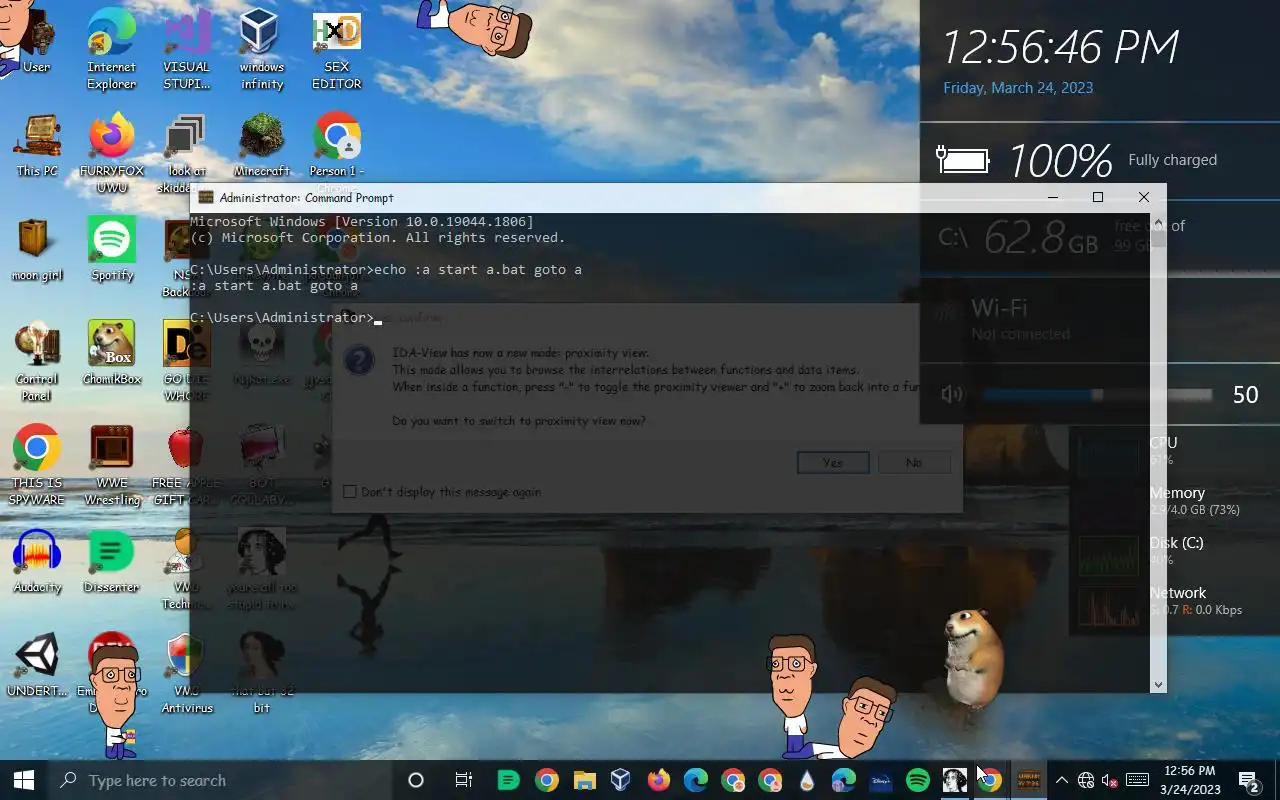Switch to Spotify on the taskbar
Screen dimensions: 1280x800
coord(917,780)
